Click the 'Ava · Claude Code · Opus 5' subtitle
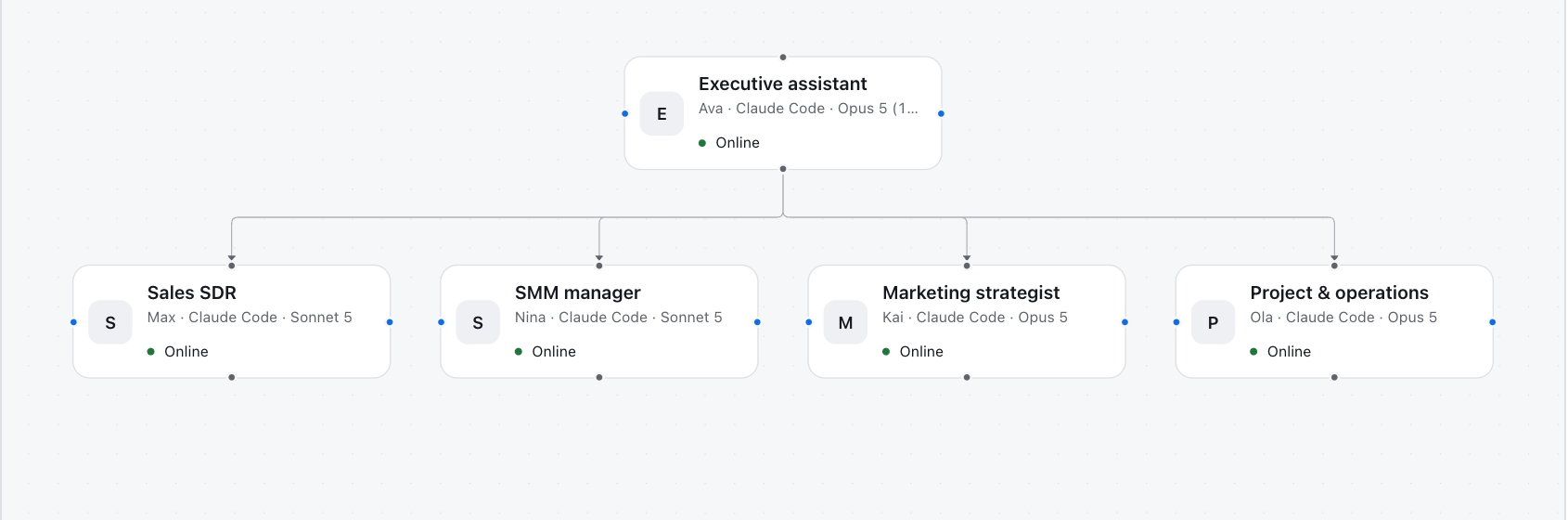The height and width of the screenshot is (520, 1568). [x=808, y=109]
